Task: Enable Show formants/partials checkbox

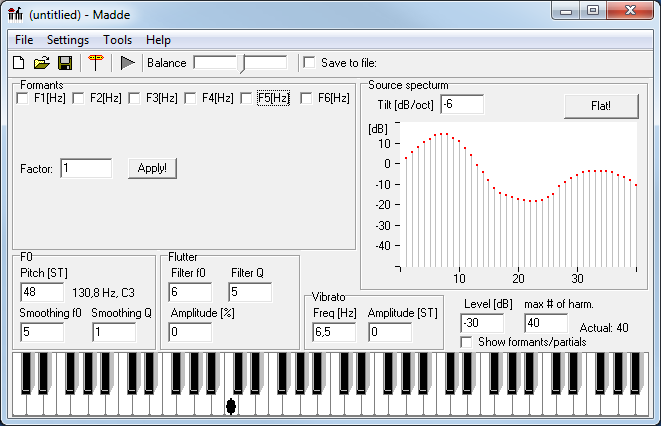Action: 467,342
